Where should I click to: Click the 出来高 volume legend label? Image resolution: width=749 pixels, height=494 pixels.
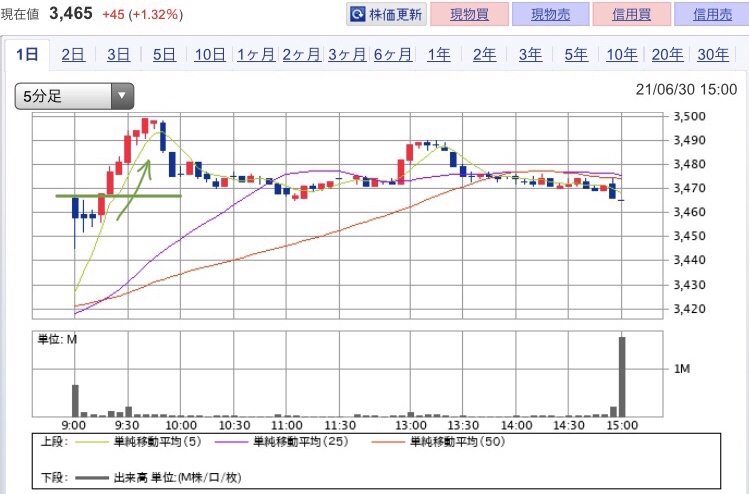177,477
